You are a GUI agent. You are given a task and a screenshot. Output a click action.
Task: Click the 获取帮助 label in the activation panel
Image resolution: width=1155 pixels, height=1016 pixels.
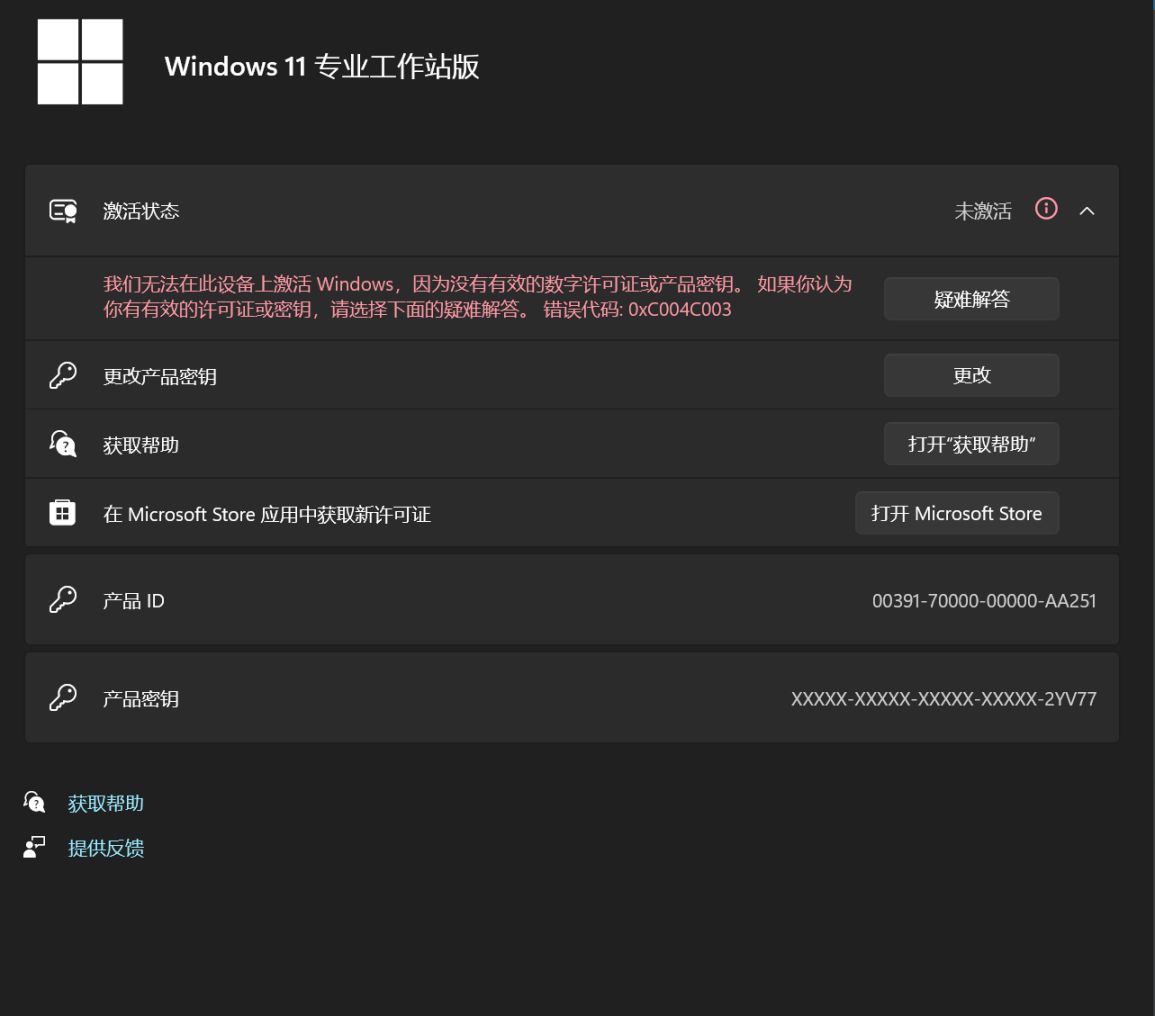click(x=141, y=445)
